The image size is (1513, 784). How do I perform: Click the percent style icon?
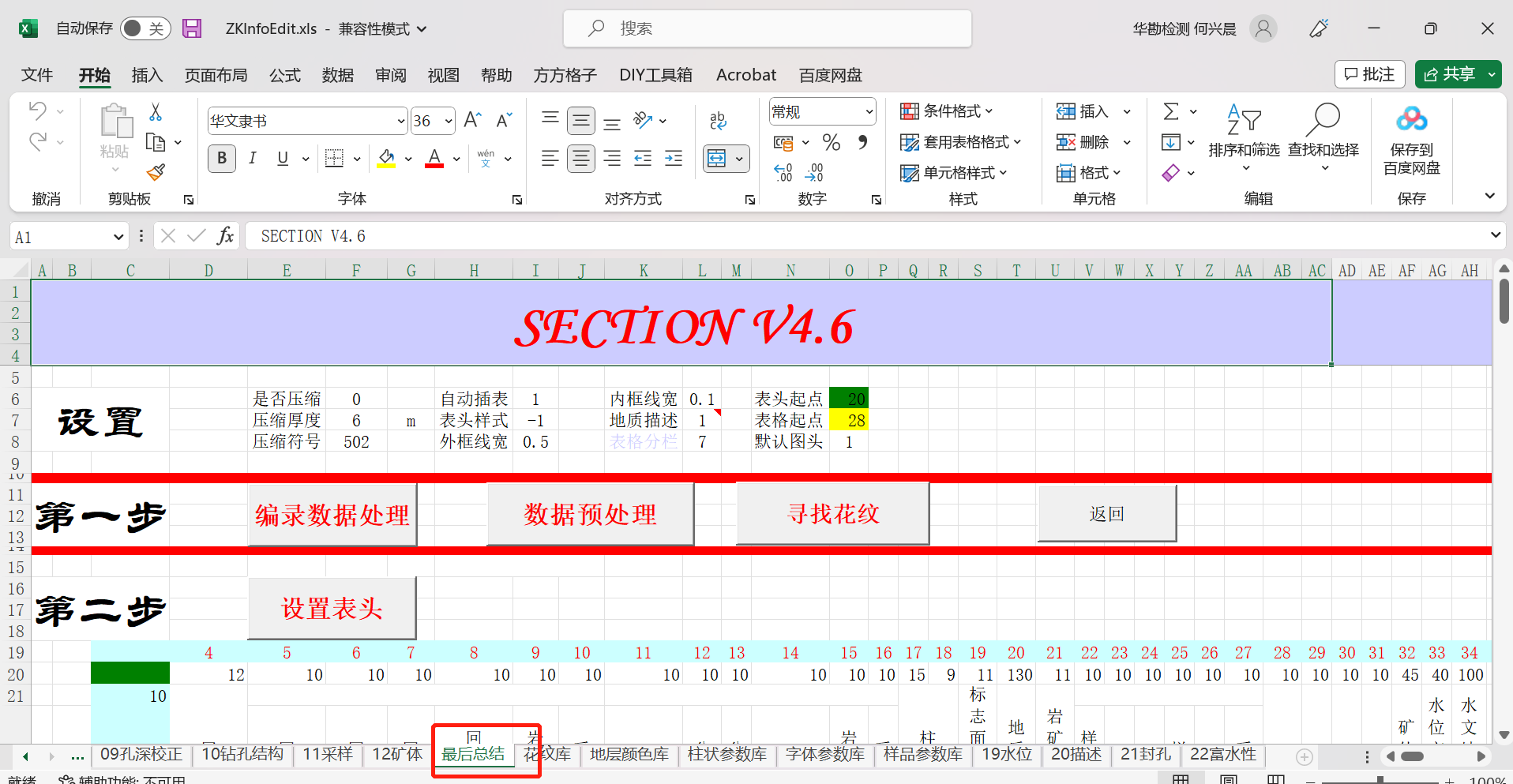pyautogui.click(x=831, y=142)
